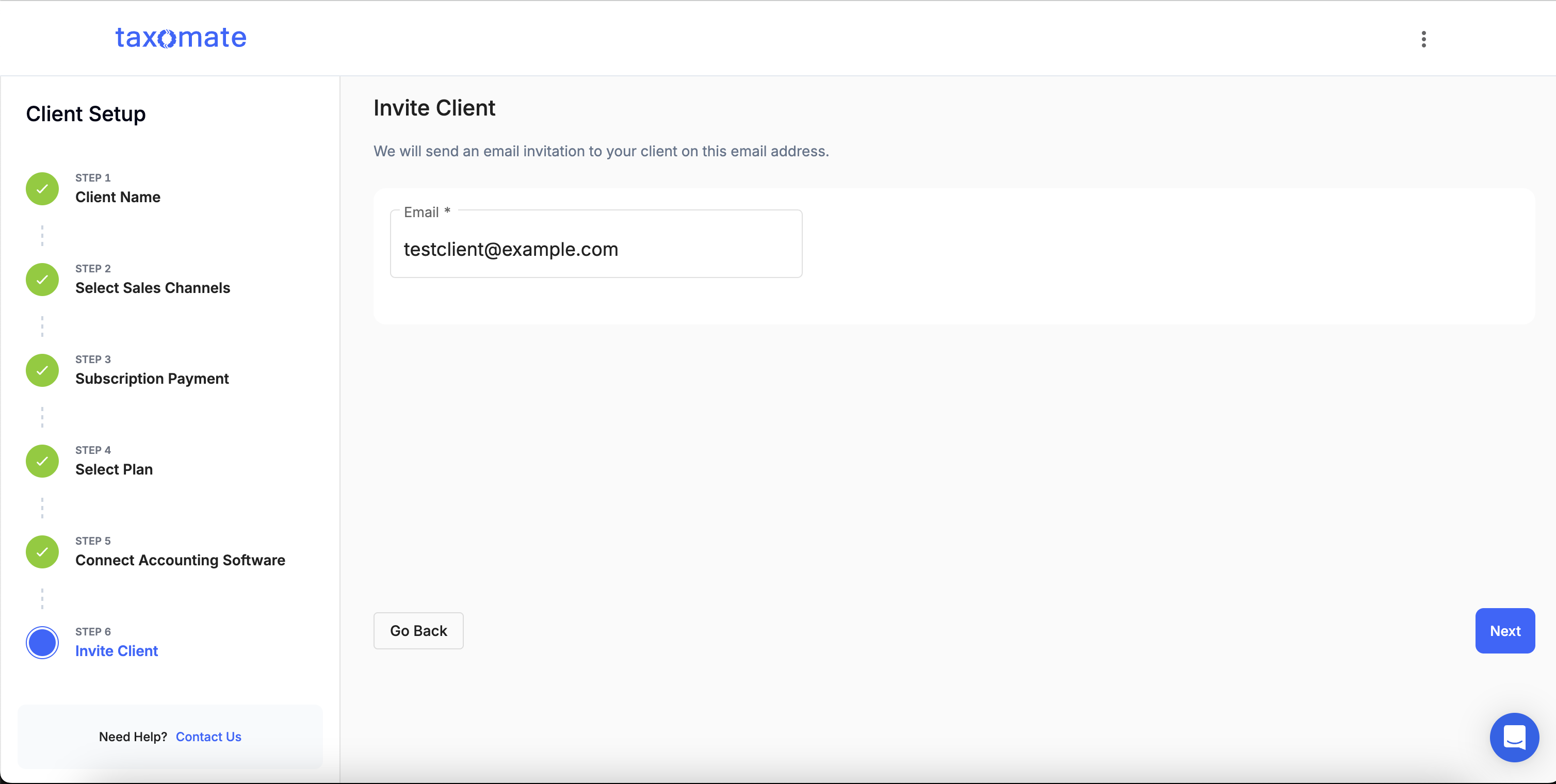The width and height of the screenshot is (1556, 784).
Task: Go to the Client Name step
Action: tap(118, 197)
